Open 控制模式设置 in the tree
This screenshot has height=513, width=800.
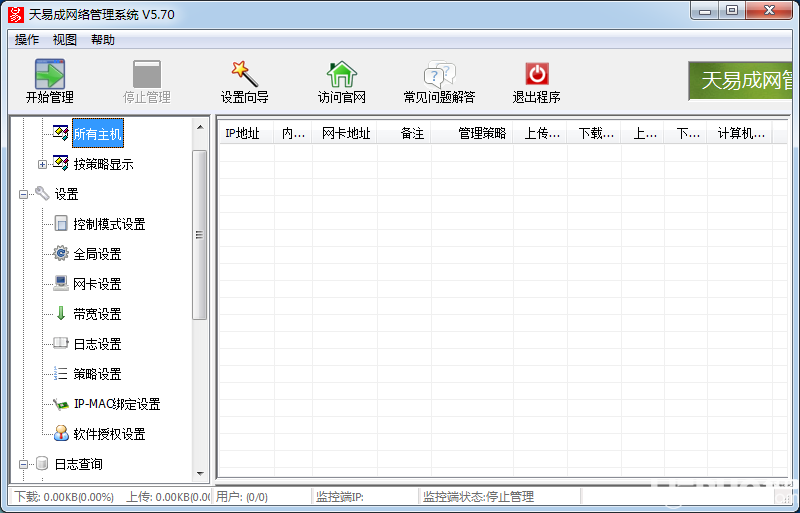[109, 224]
